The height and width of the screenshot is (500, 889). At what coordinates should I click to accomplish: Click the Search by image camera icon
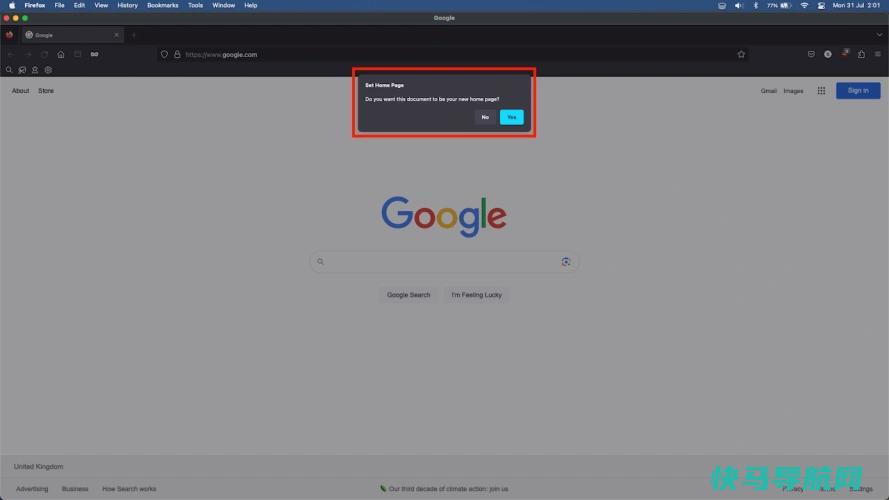tap(566, 261)
